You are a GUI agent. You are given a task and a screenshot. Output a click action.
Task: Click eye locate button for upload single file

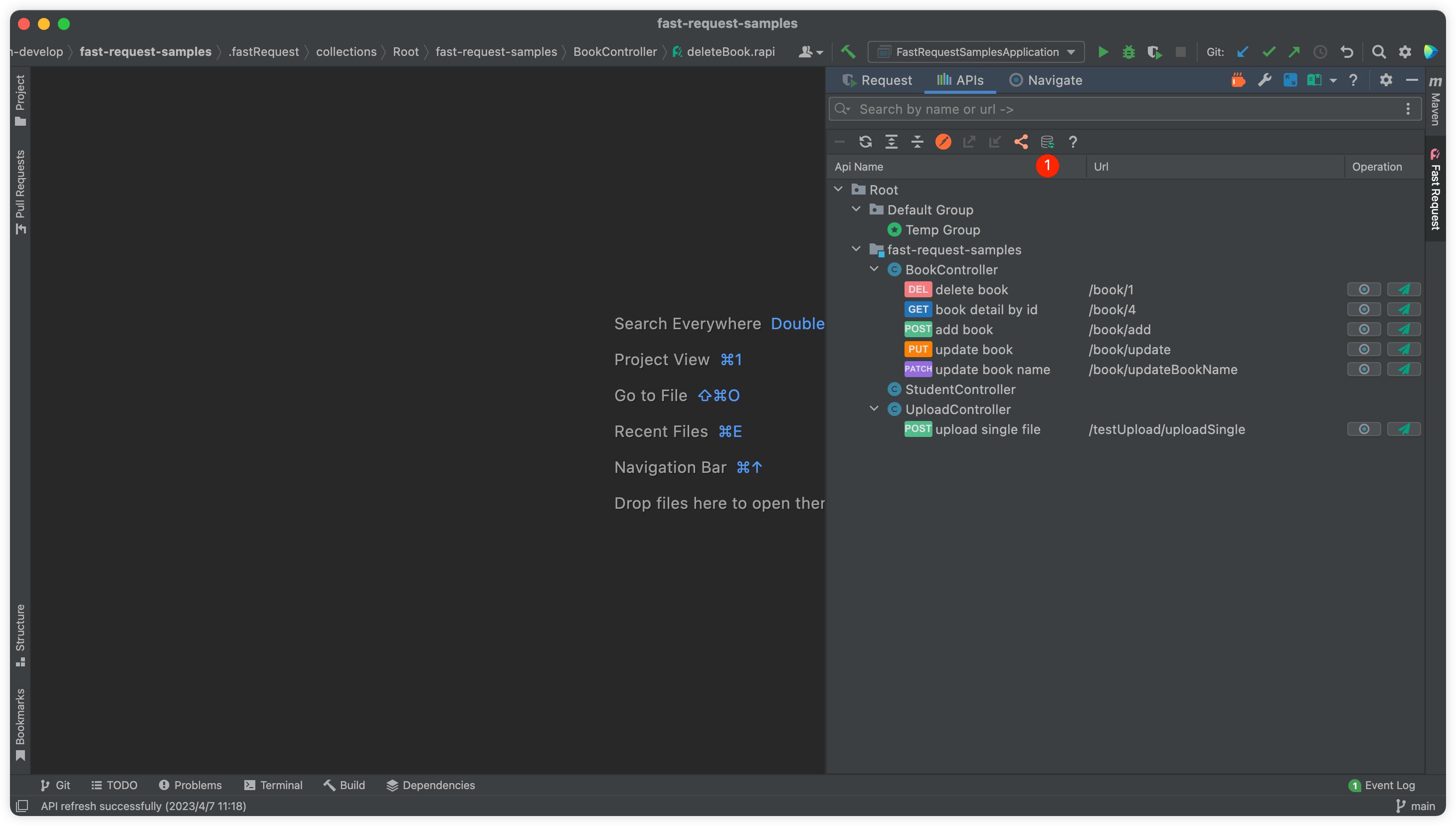click(x=1364, y=429)
